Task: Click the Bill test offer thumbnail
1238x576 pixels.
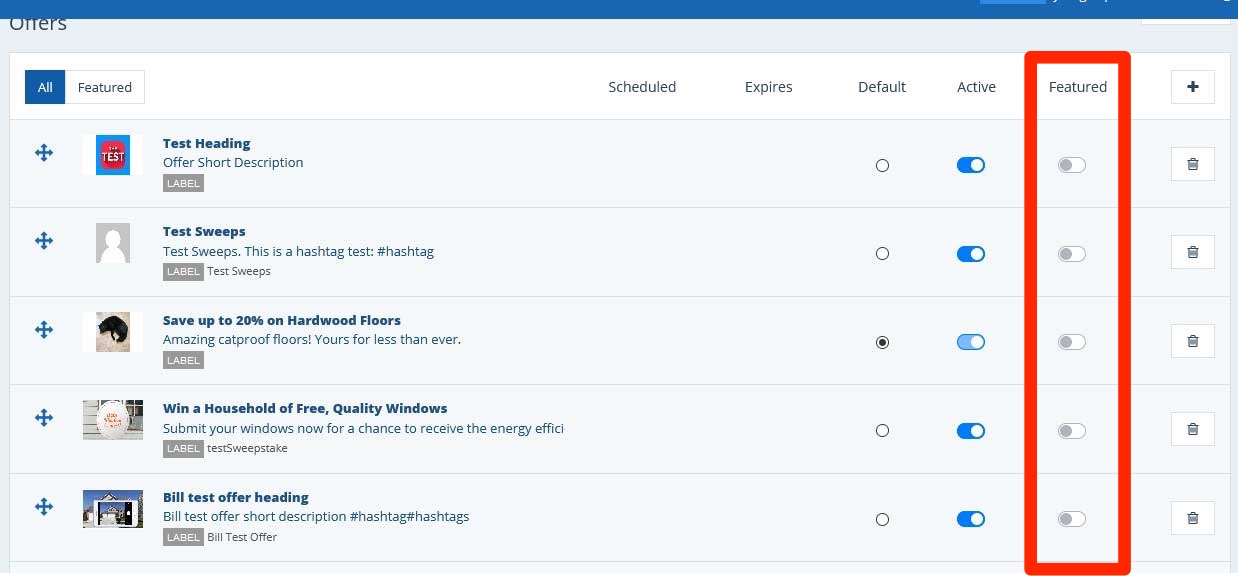Action: tap(113, 509)
